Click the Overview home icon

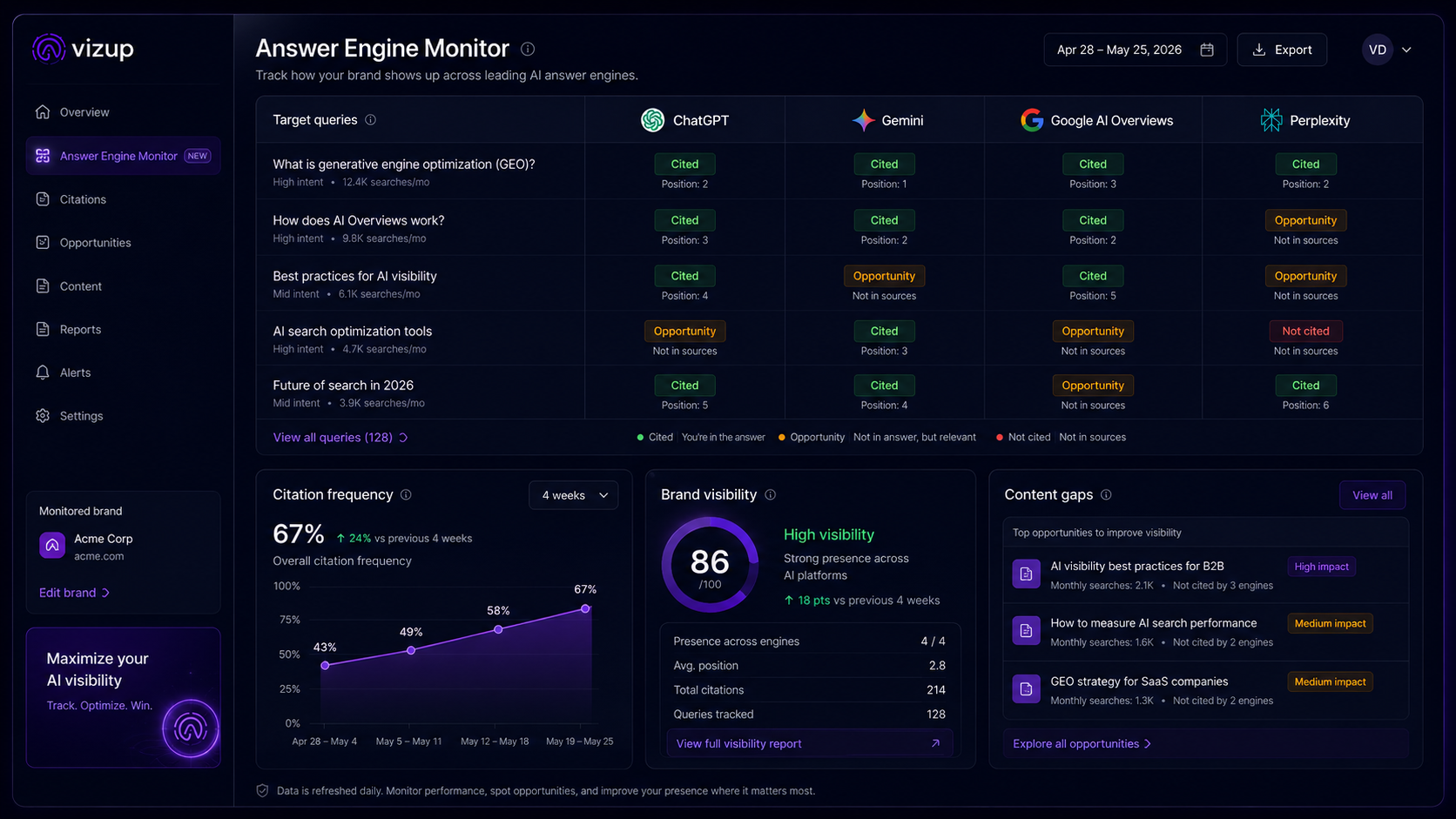pos(43,111)
